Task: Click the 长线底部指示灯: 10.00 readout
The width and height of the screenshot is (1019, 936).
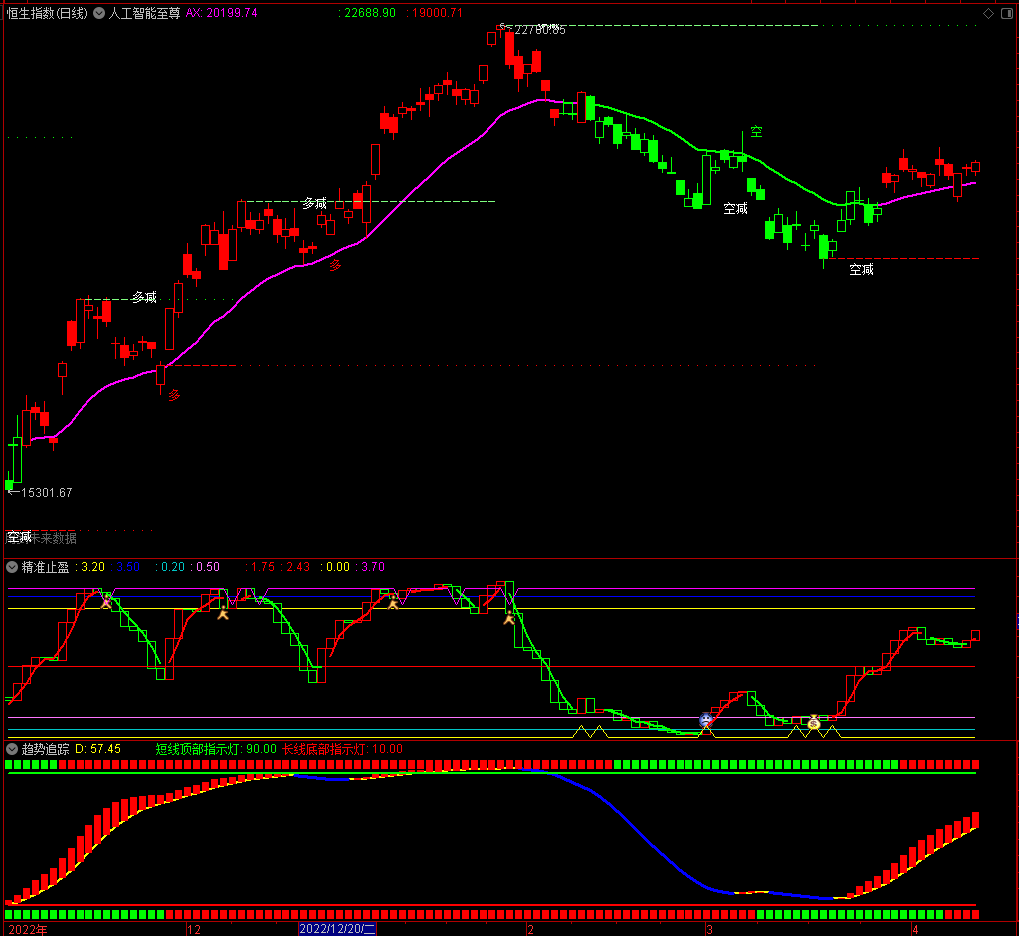Action: (x=342, y=749)
